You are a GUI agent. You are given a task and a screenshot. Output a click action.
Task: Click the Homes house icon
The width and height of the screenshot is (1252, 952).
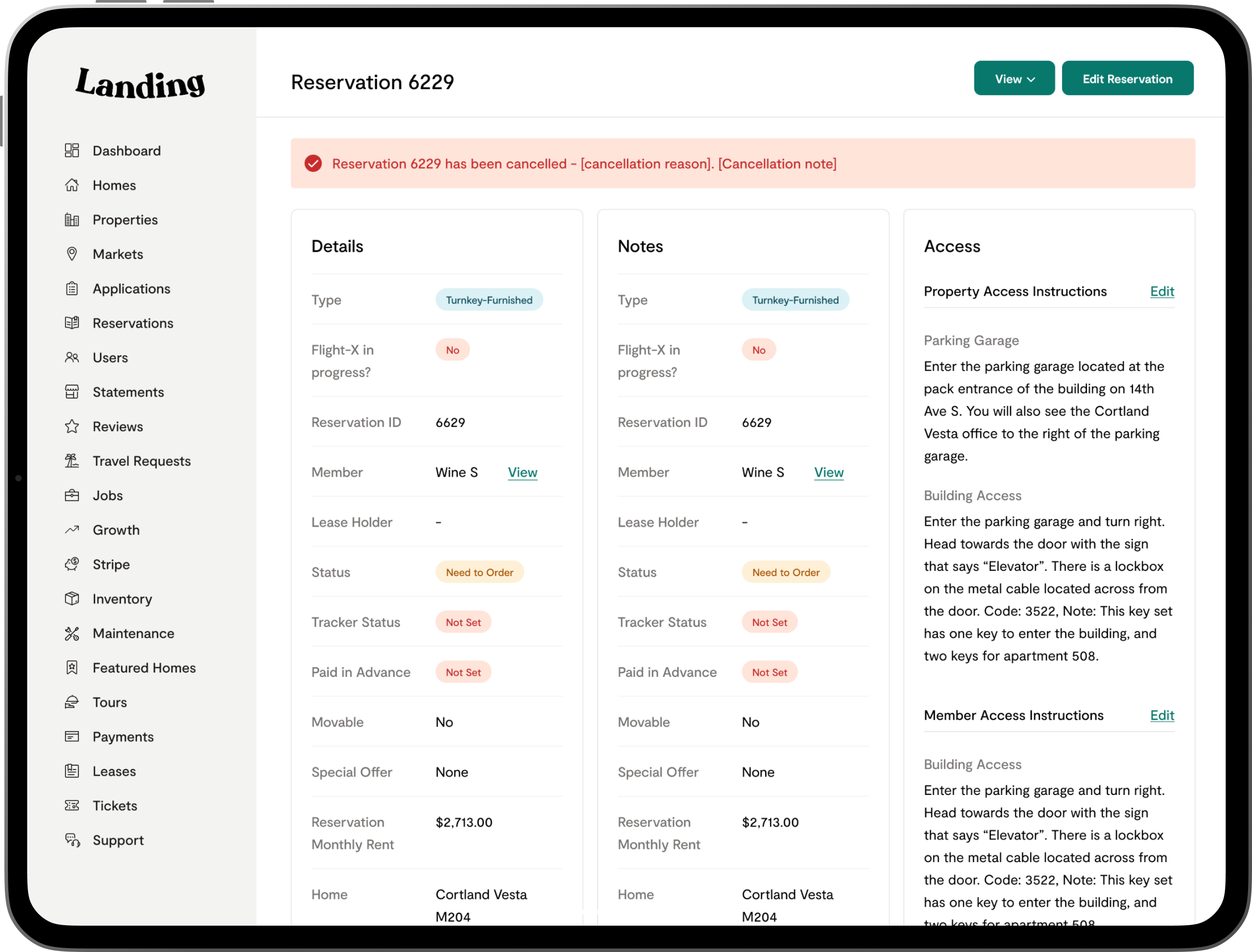[72, 185]
